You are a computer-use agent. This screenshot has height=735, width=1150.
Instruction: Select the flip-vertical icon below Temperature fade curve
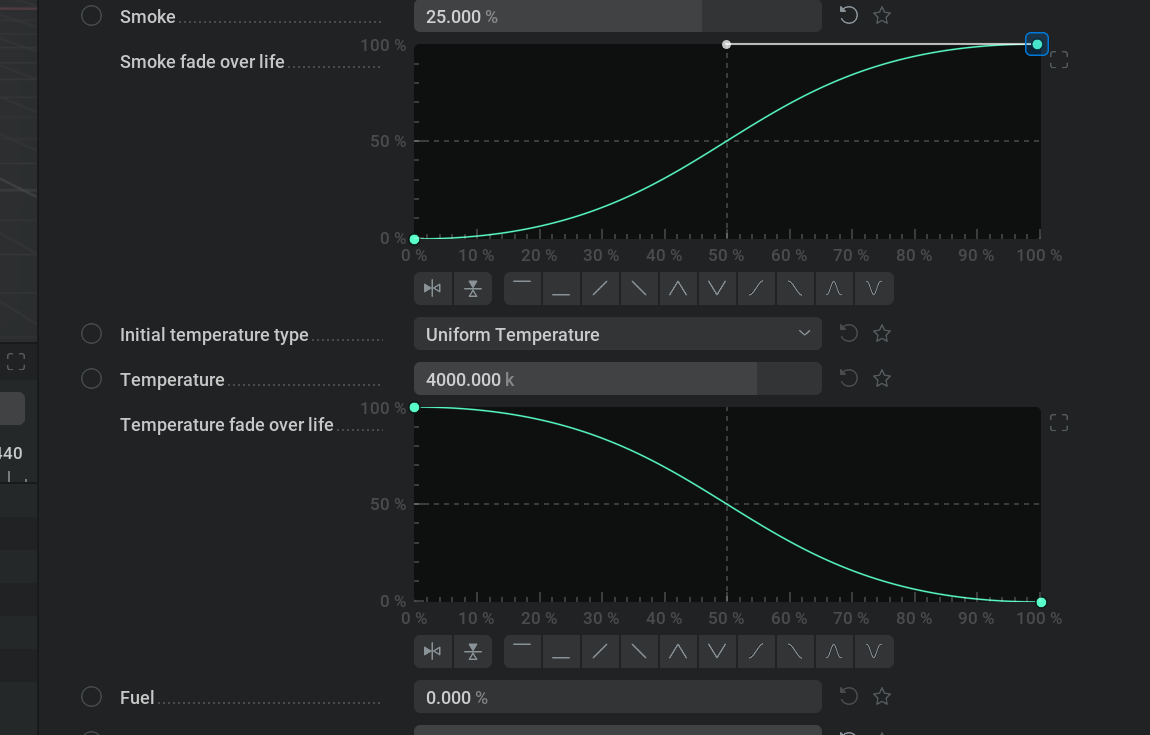point(472,651)
